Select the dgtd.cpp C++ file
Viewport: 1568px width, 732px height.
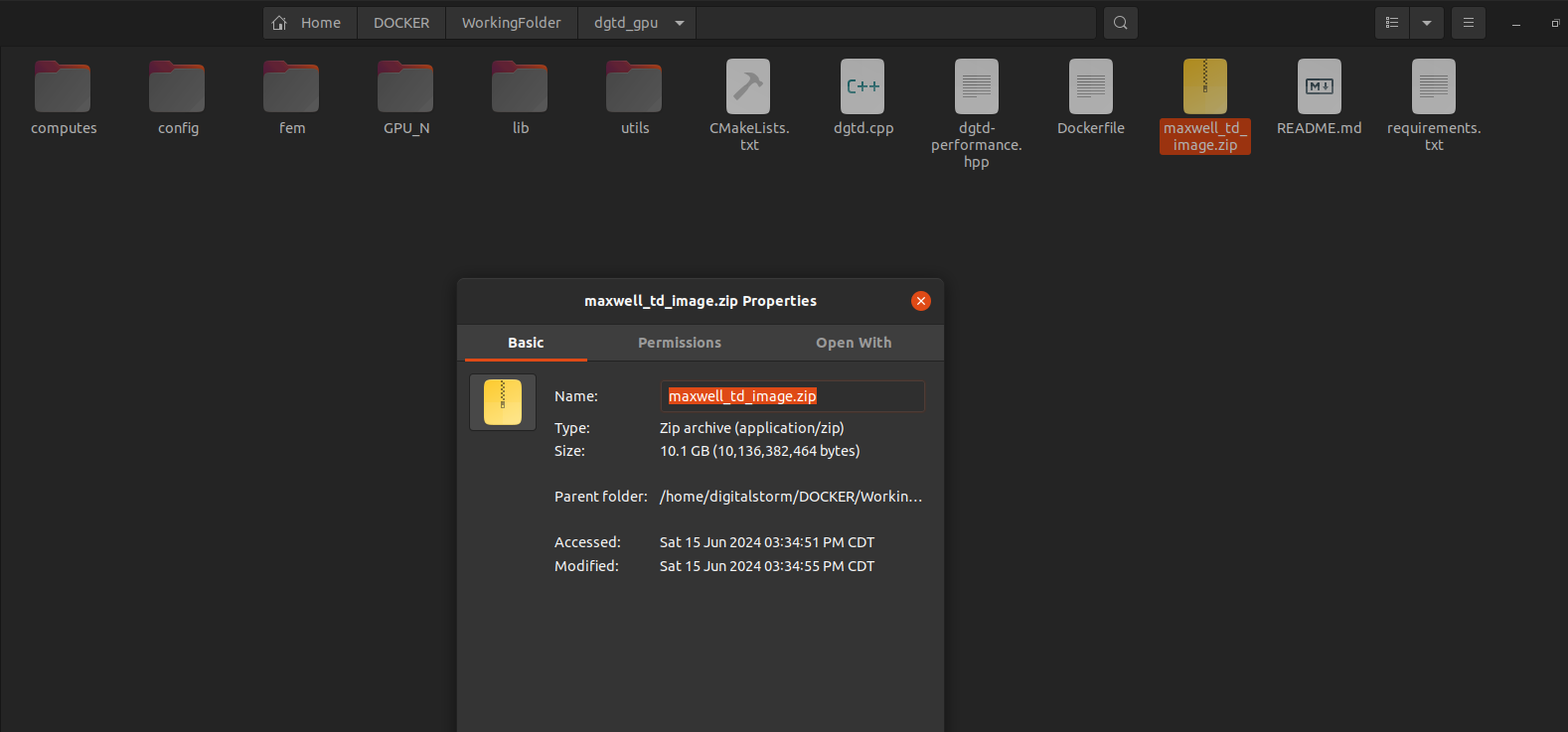click(862, 87)
